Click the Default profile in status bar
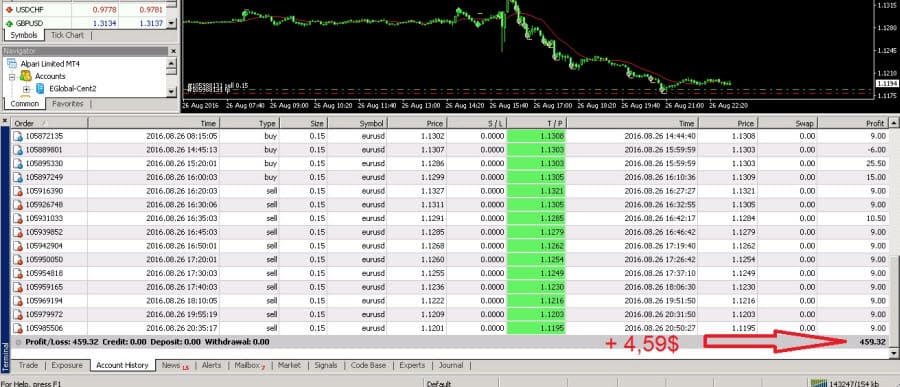This screenshot has width=900, height=387. pyautogui.click(x=439, y=384)
